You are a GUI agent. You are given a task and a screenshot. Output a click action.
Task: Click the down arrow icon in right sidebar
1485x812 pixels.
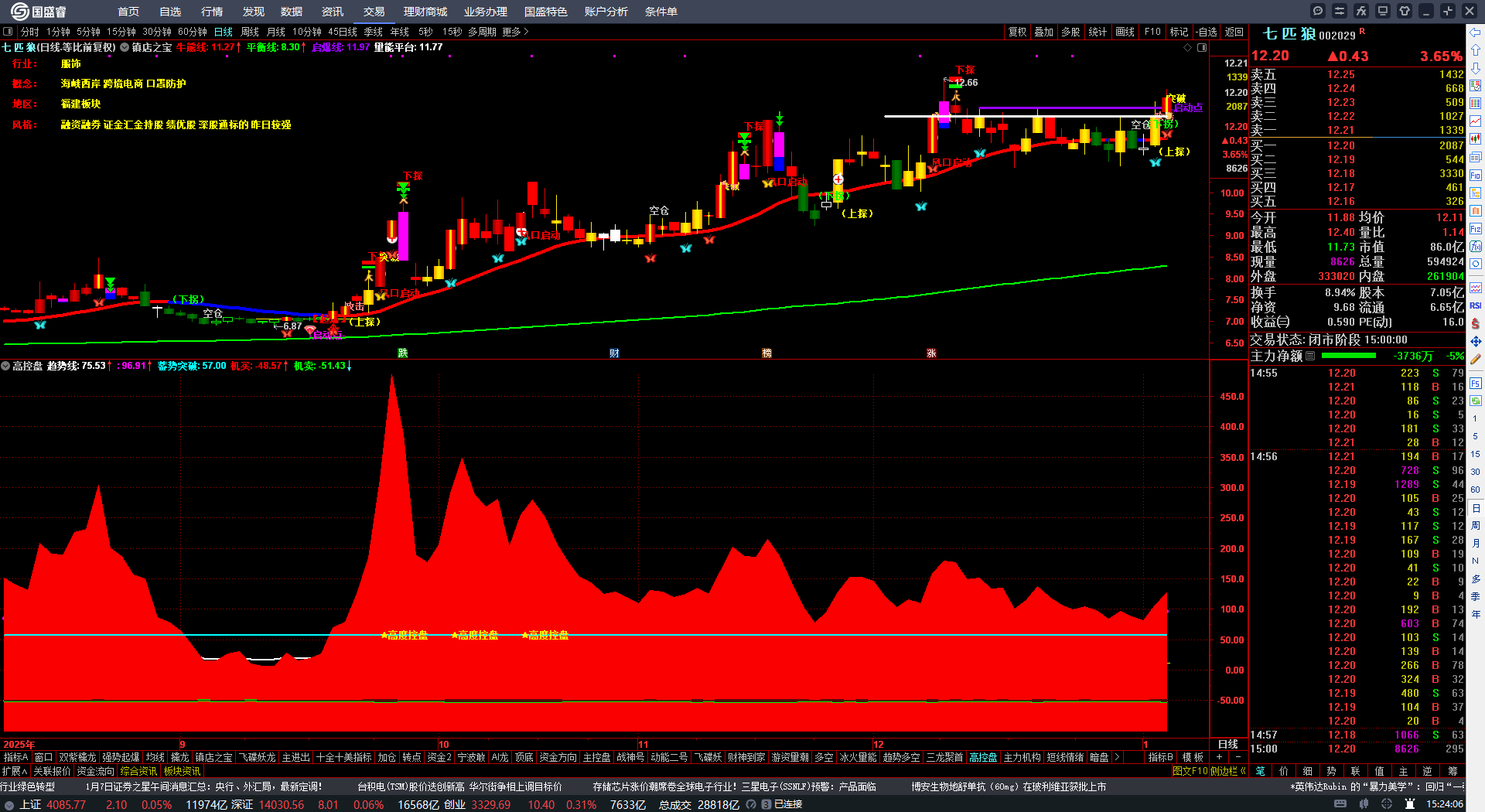(1476, 68)
